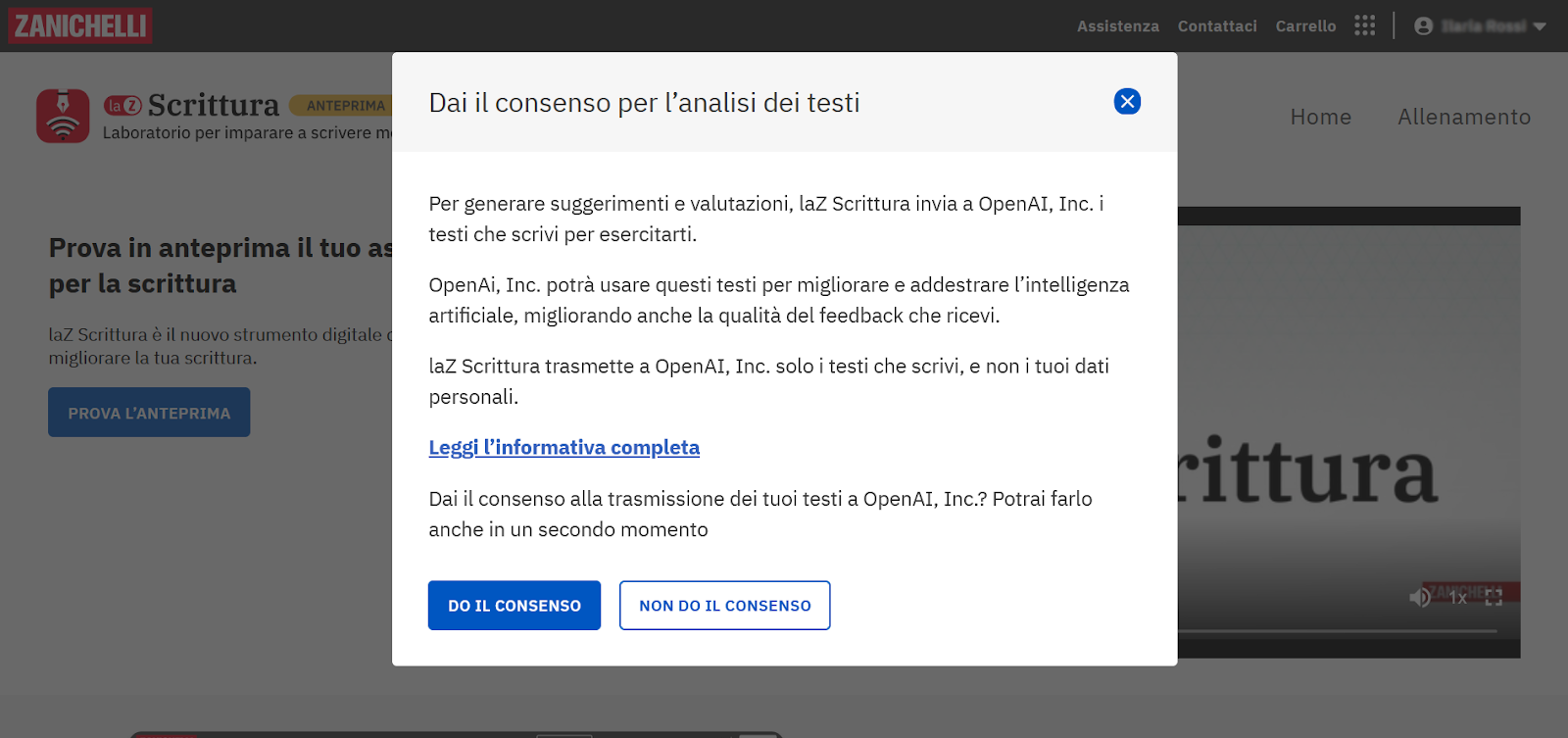The height and width of the screenshot is (738, 1568).
Task: Open the apps grid icon
Action: click(1365, 25)
